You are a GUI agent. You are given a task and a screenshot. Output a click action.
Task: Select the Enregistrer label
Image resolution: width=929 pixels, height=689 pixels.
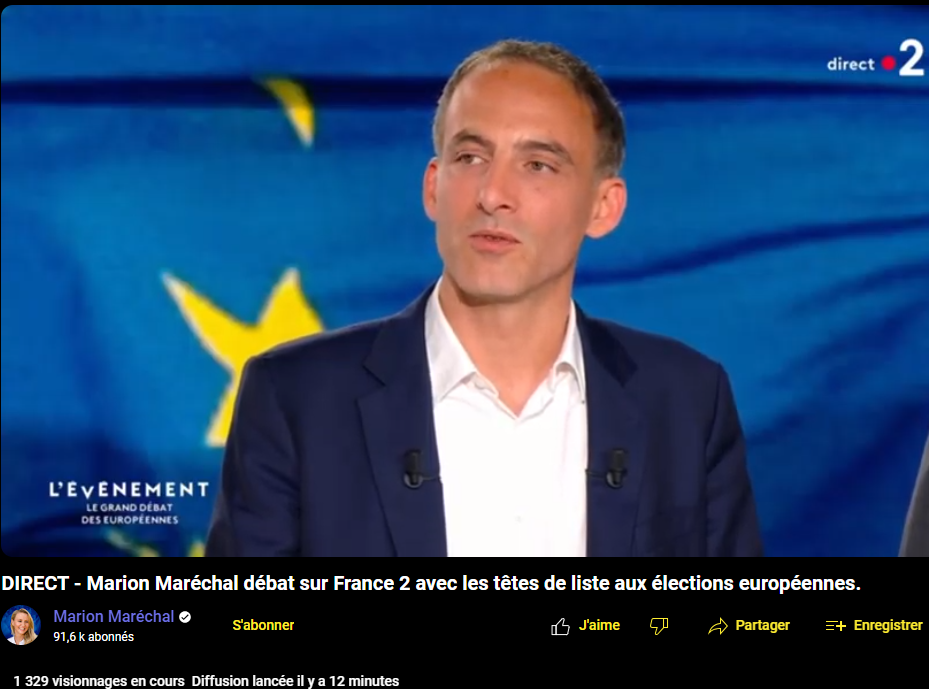[888, 626]
